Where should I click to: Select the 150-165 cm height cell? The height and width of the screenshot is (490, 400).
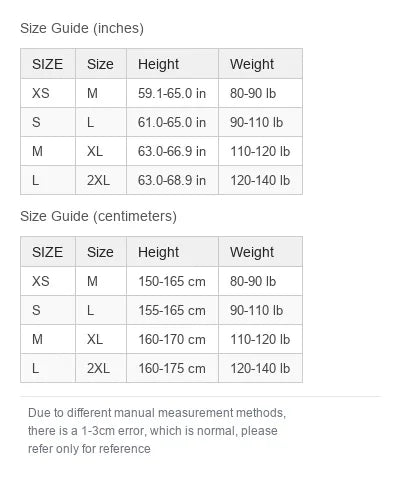coord(172,281)
